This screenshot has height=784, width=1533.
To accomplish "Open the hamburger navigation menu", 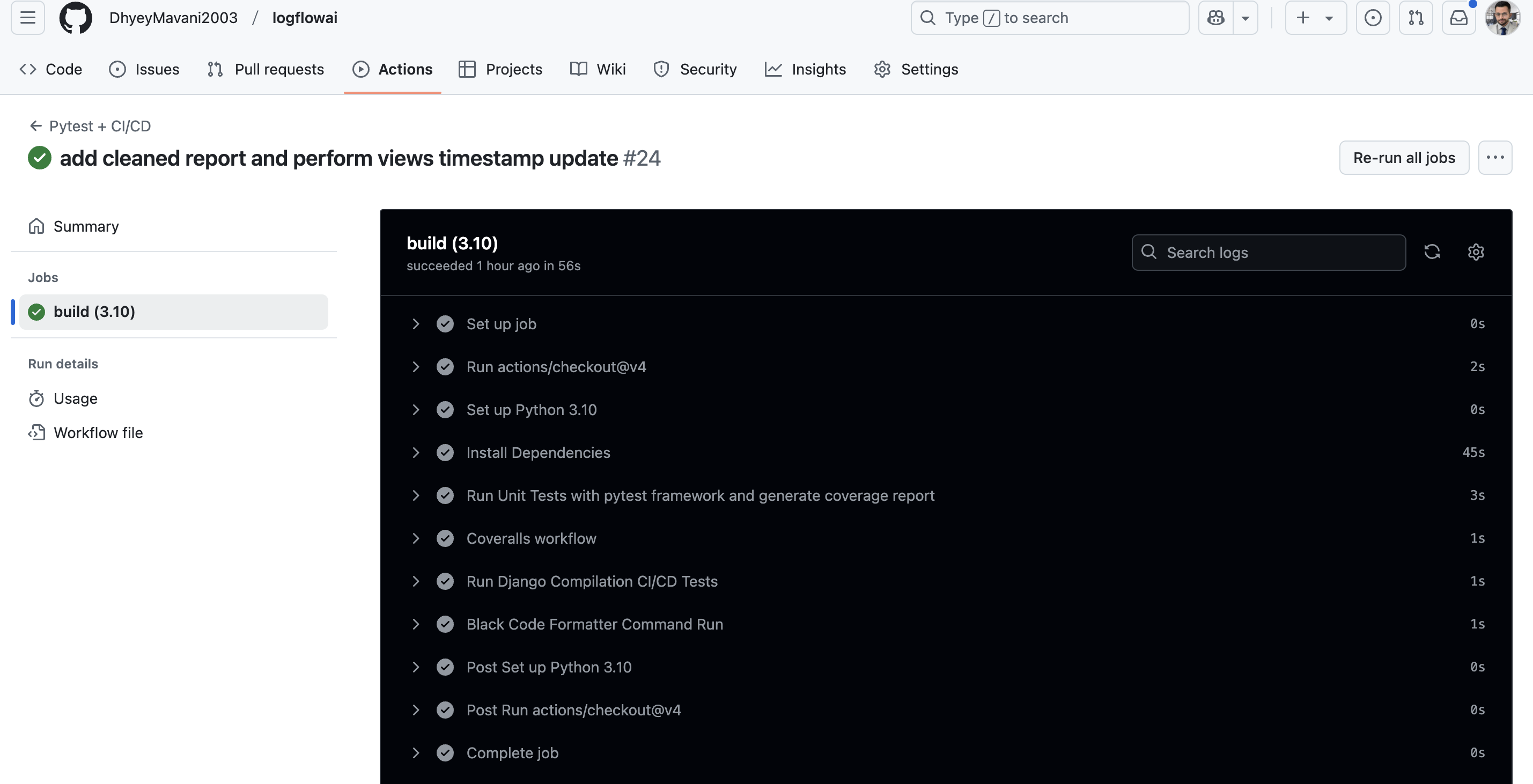I will 27,18.
